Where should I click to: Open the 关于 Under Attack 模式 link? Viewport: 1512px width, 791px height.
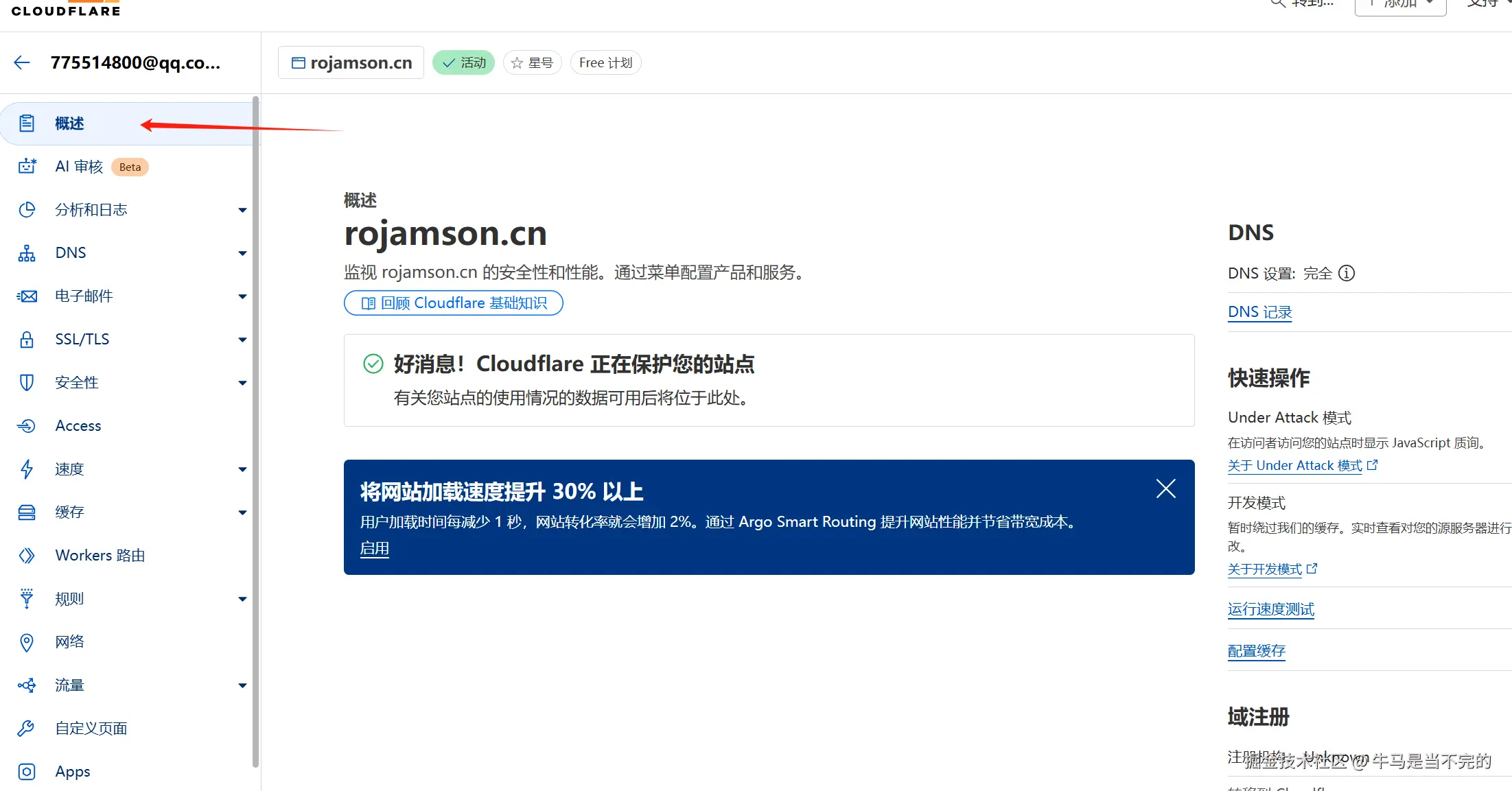point(1295,466)
